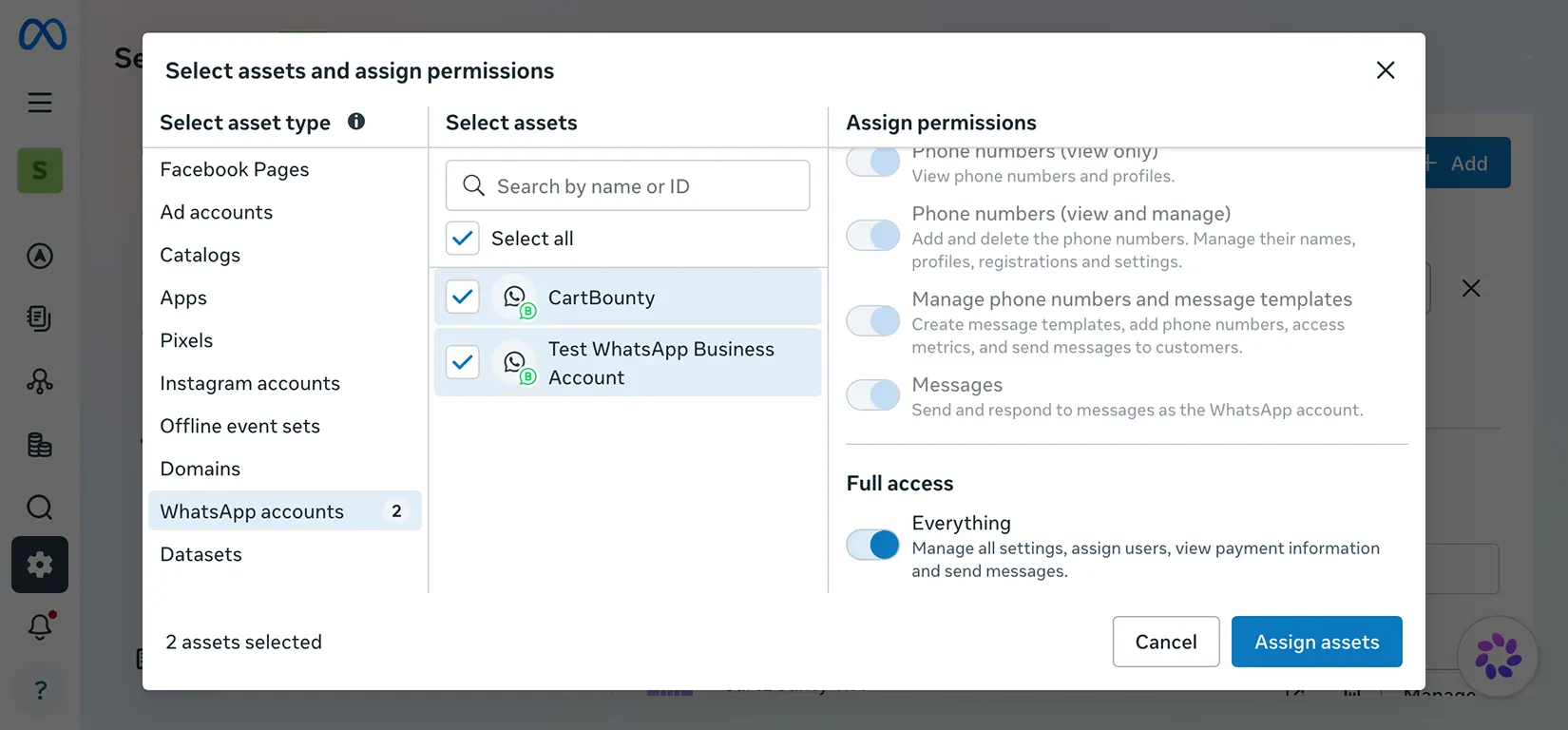Click the green S business avatar
Image resolution: width=1568 pixels, height=730 pixels.
tap(40, 170)
